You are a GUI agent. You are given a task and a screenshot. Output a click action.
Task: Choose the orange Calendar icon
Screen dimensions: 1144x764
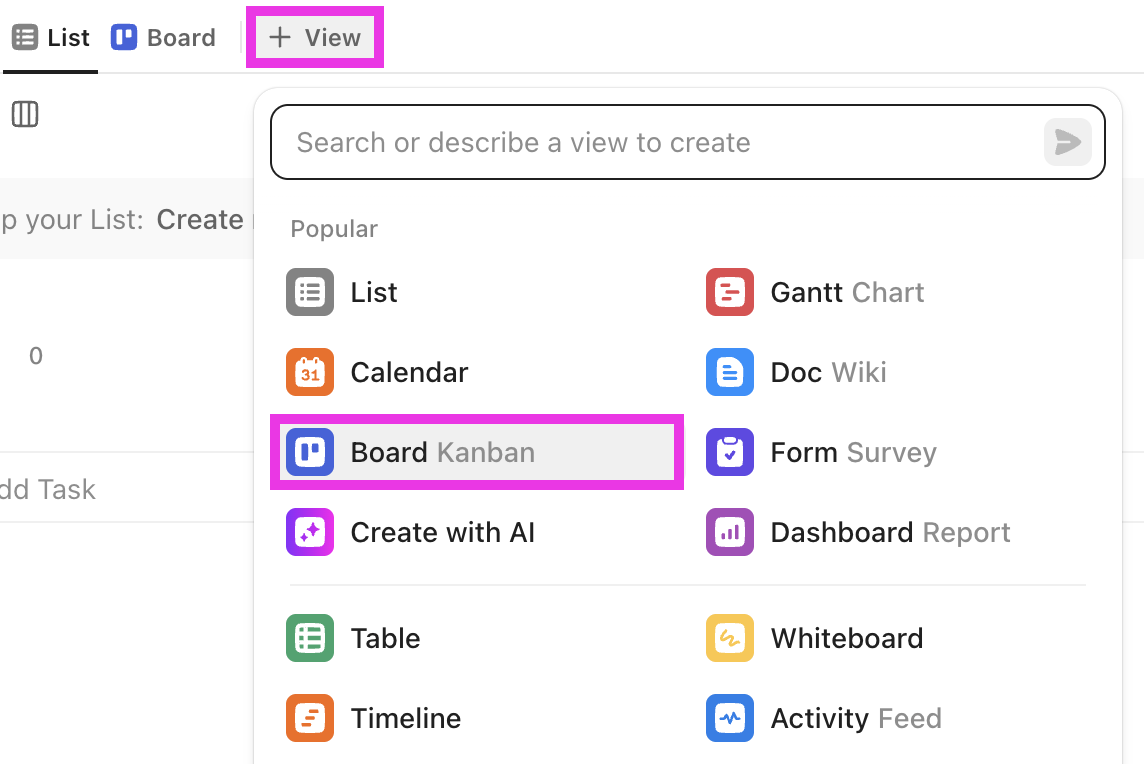tap(309, 372)
